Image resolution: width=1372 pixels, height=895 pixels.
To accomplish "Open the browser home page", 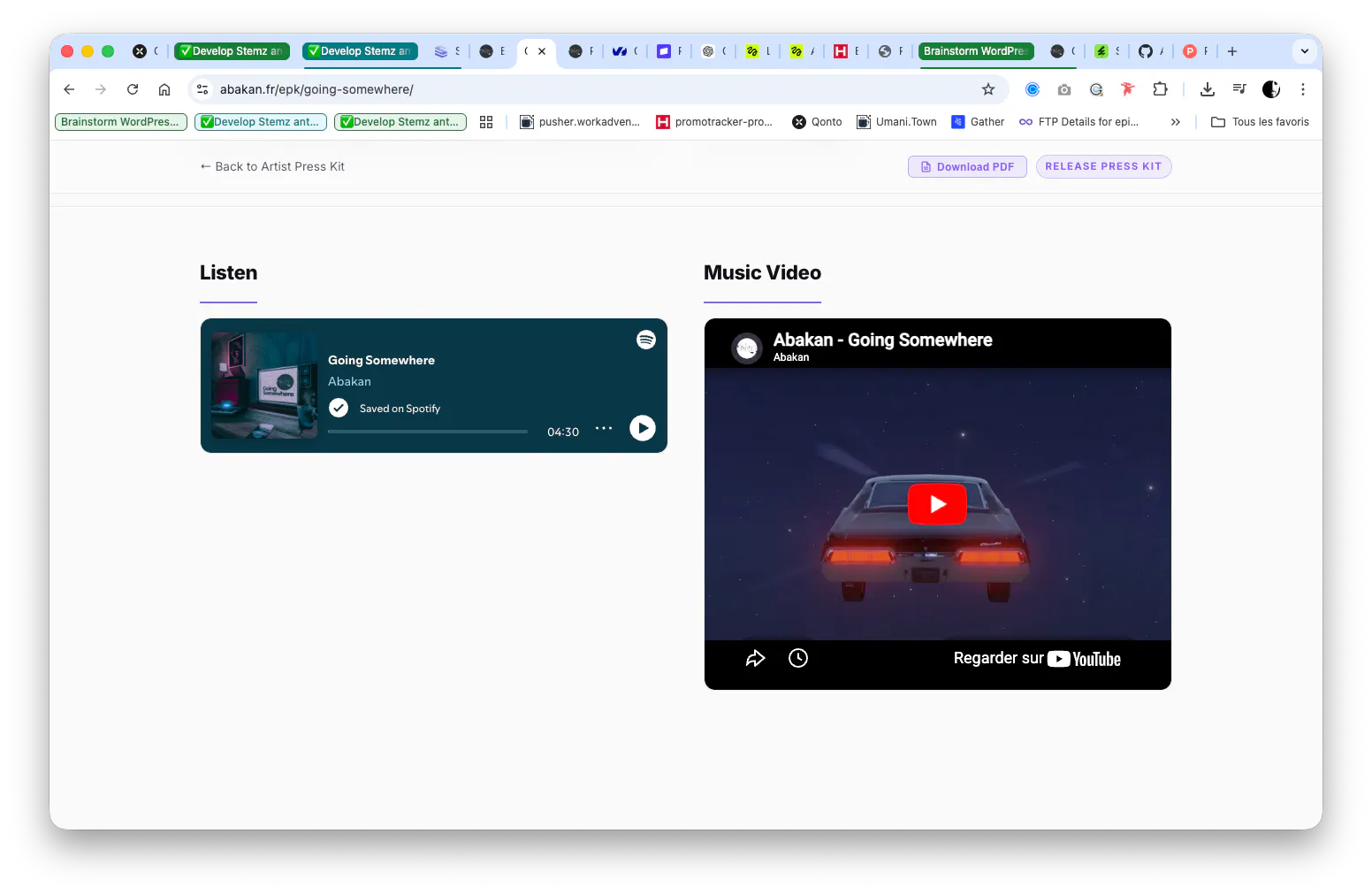I will coord(164,89).
